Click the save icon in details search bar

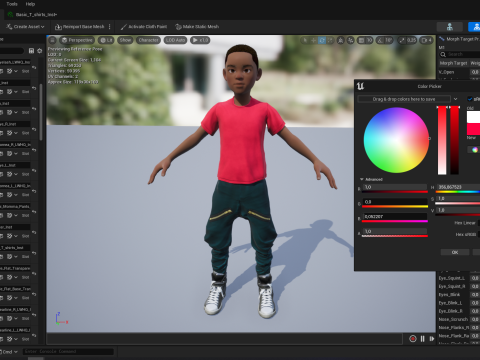(31, 51)
